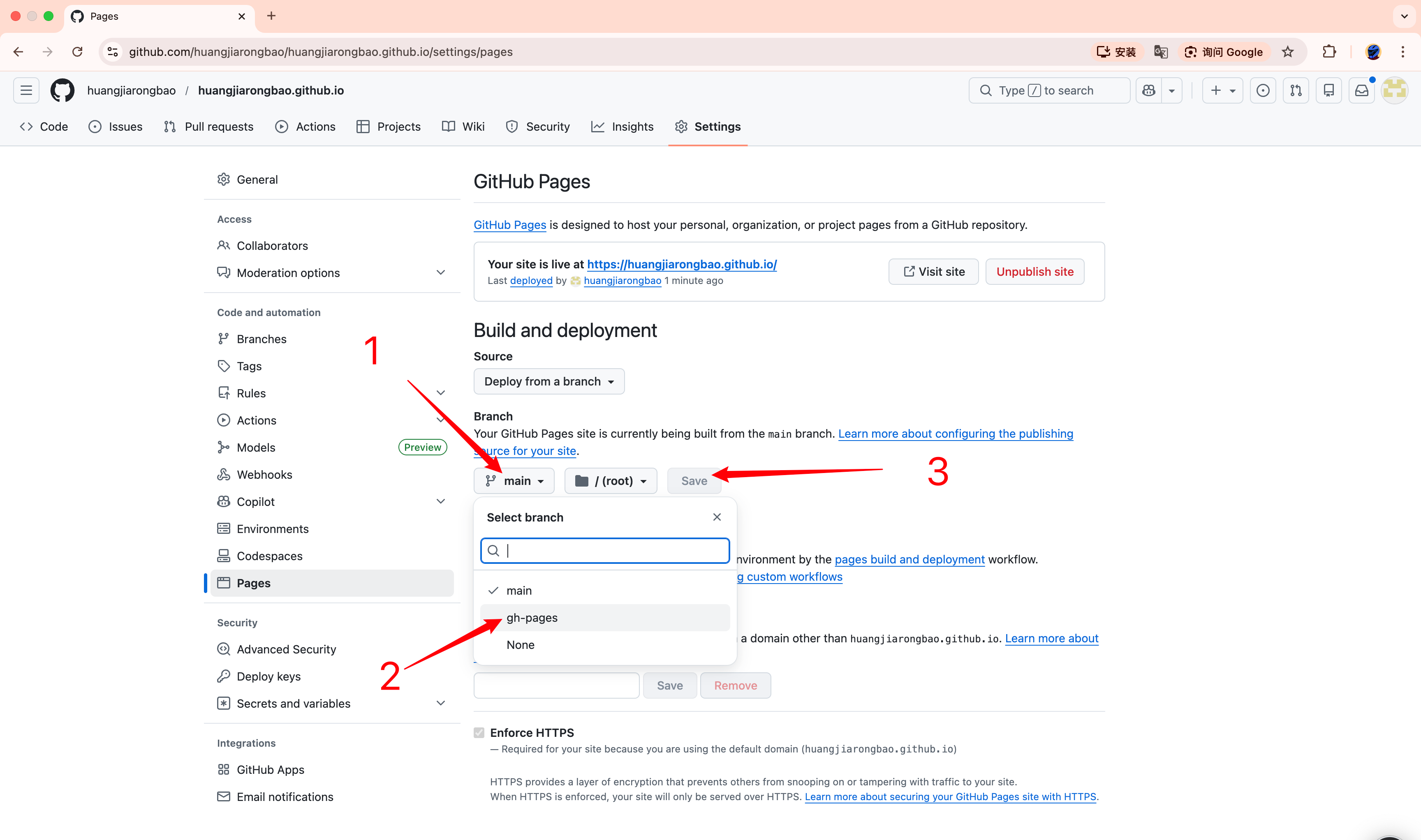Click the Unpublish site button
This screenshot has width=1421, height=840.
coord(1035,272)
